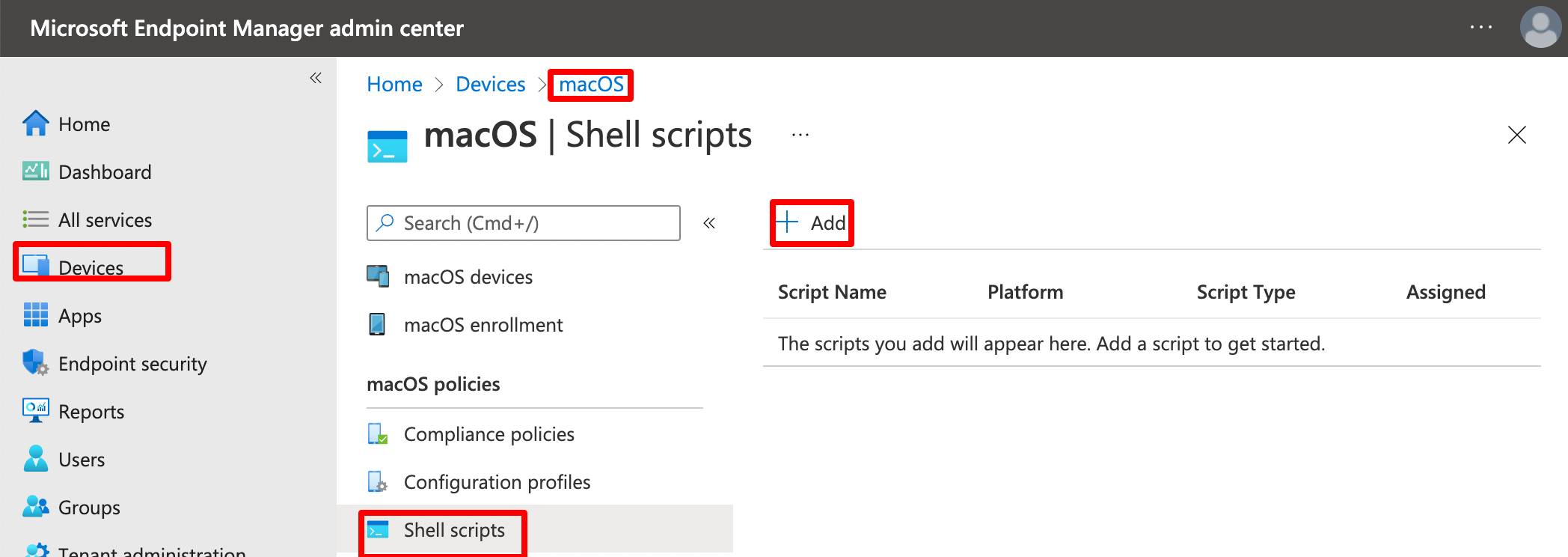Viewport: 1568px width, 557px height.
Task: Click the Devices monitor icon in sidebar
Action: [x=36, y=265]
